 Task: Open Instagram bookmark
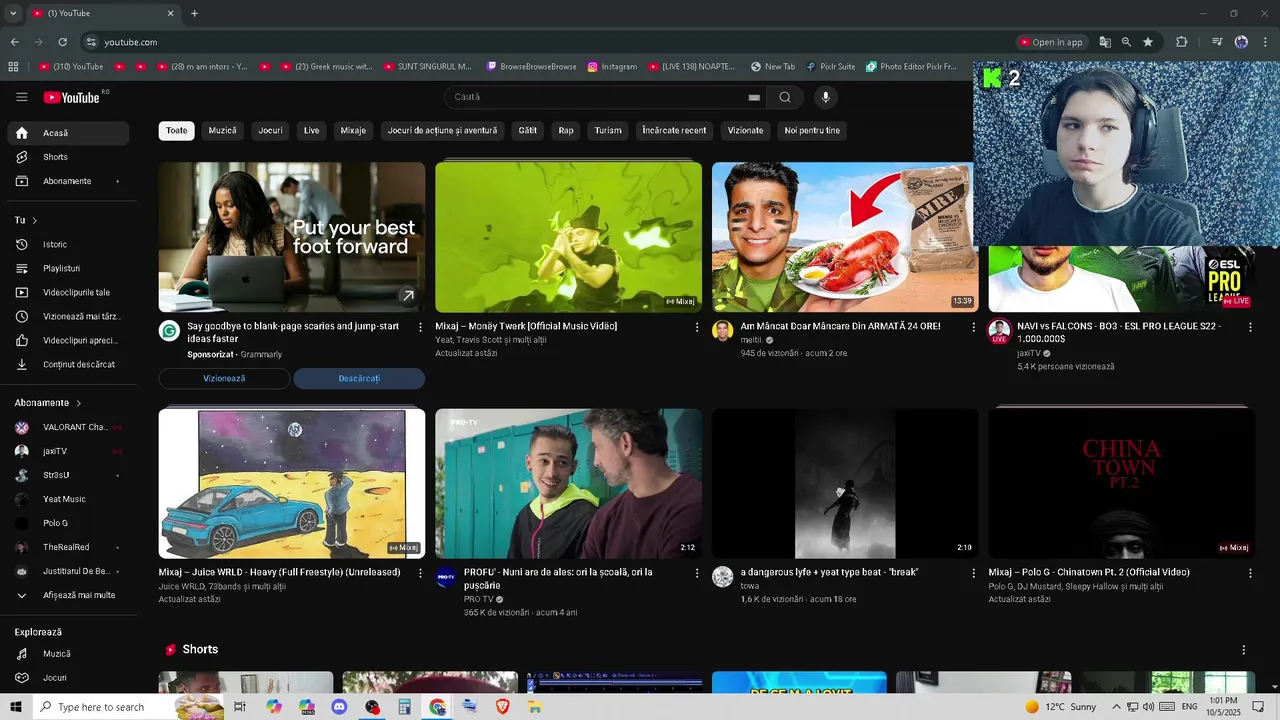point(612,67)
